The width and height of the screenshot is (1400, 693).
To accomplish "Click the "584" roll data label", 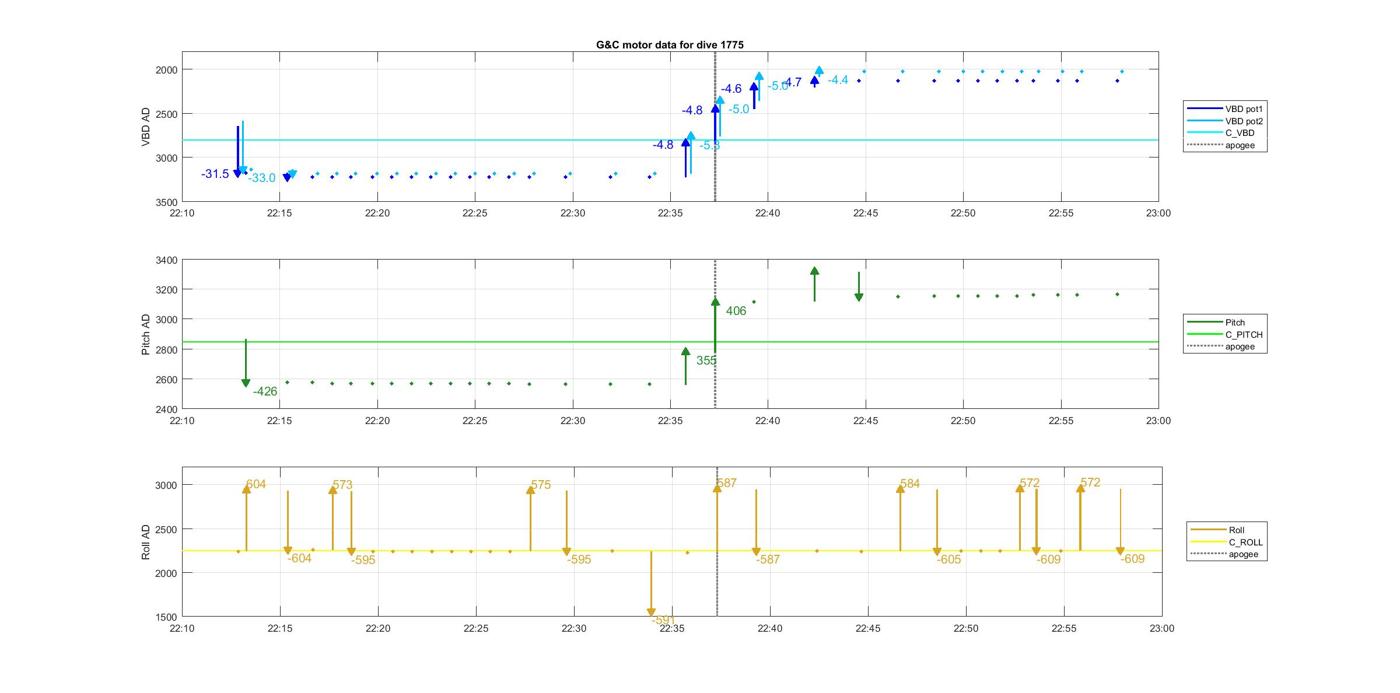I will (910, 484).
